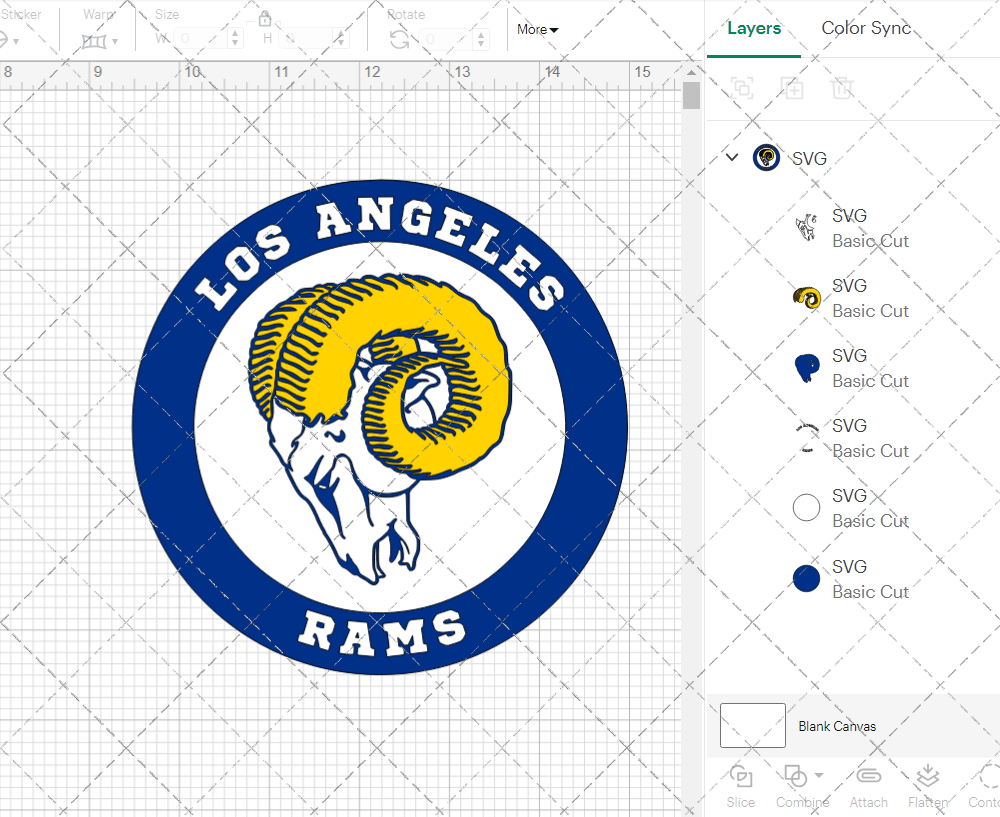The image size is (1000, 817).
Task: Click the width stepper arrows
Action: 235,39
